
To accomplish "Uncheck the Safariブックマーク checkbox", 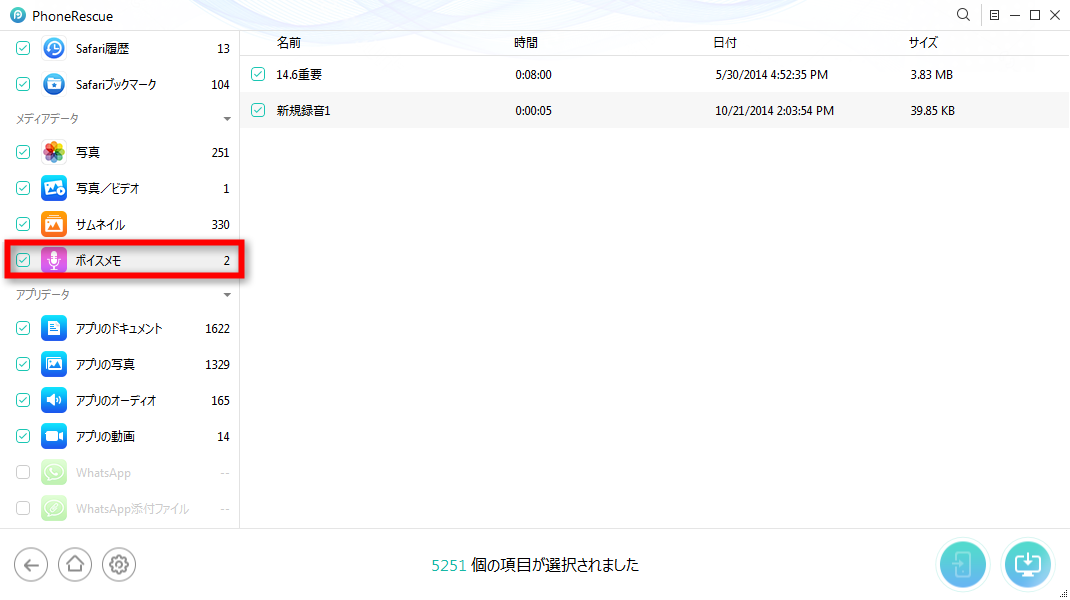I will [23, 84].
